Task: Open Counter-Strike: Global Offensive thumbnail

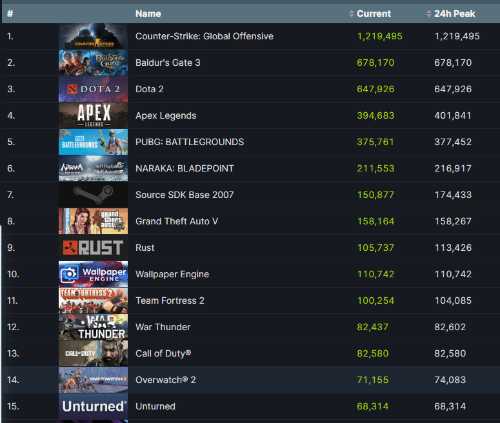Action: click(93, 36)
